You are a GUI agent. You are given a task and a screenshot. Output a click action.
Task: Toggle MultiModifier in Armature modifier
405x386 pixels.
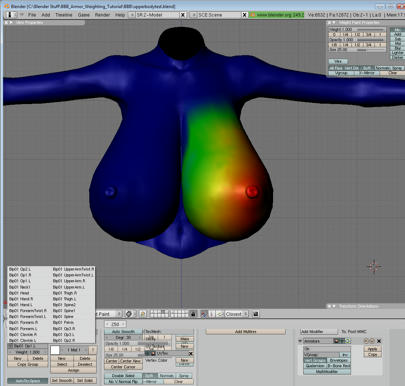pyautogui.click(x=327, y=371)
